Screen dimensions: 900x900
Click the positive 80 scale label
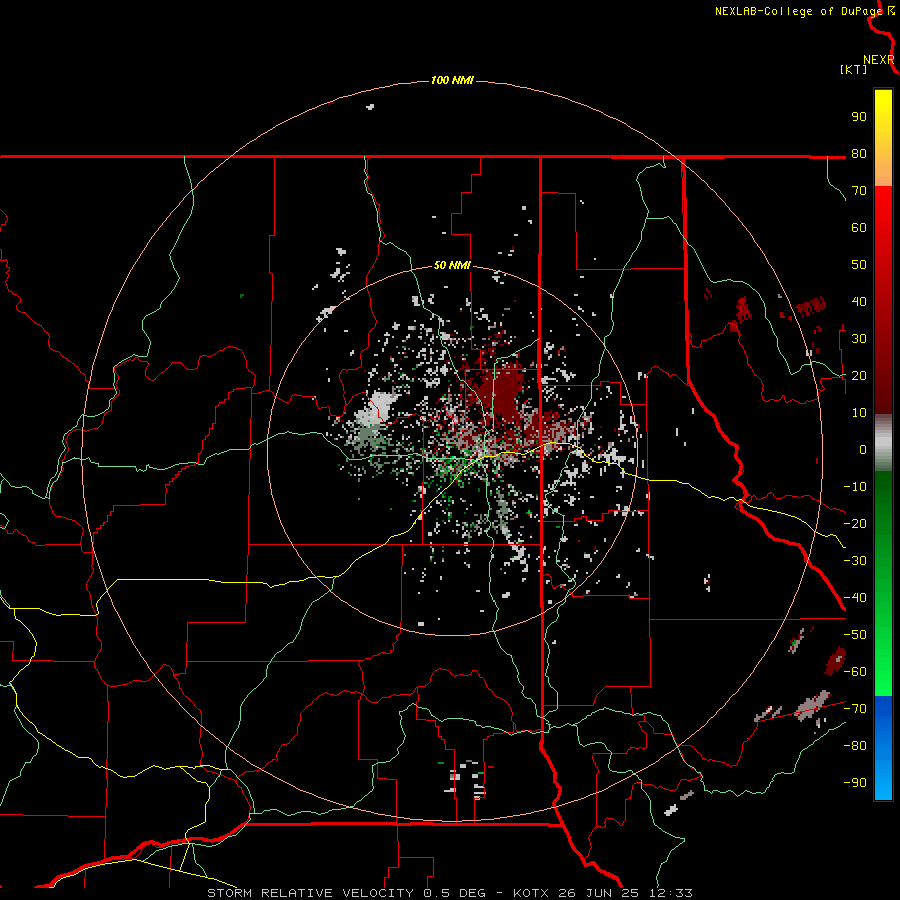(x=859, y=153)
